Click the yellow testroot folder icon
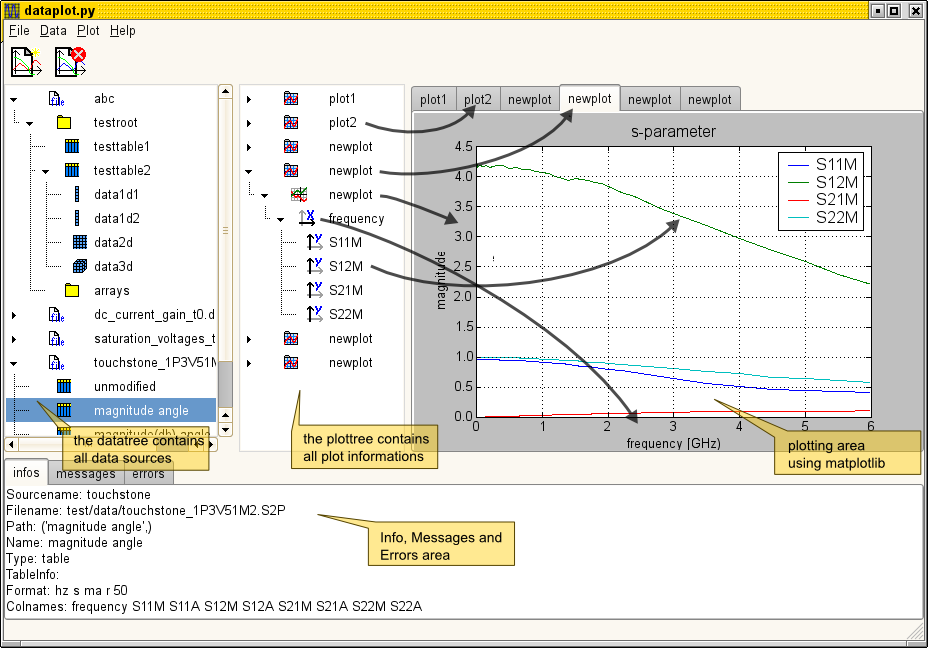 point(64,123)
